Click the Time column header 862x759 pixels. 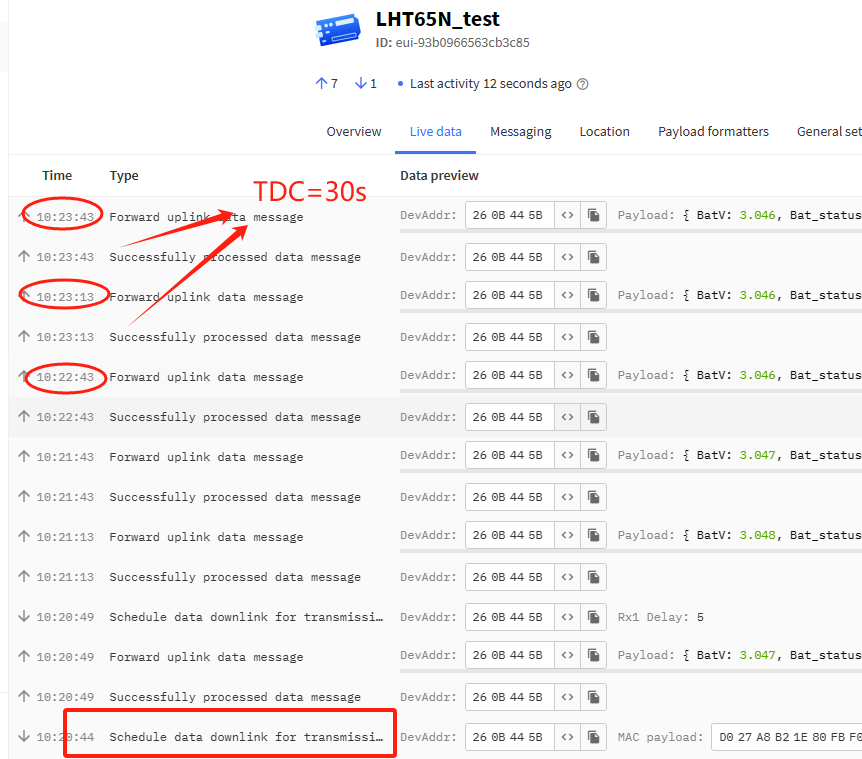57,175
